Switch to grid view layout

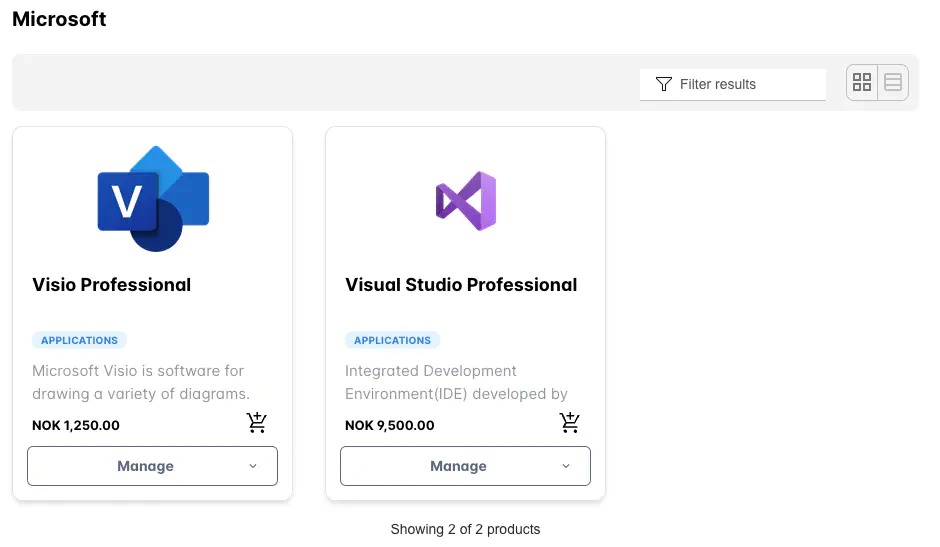click(x=861, y=82)
